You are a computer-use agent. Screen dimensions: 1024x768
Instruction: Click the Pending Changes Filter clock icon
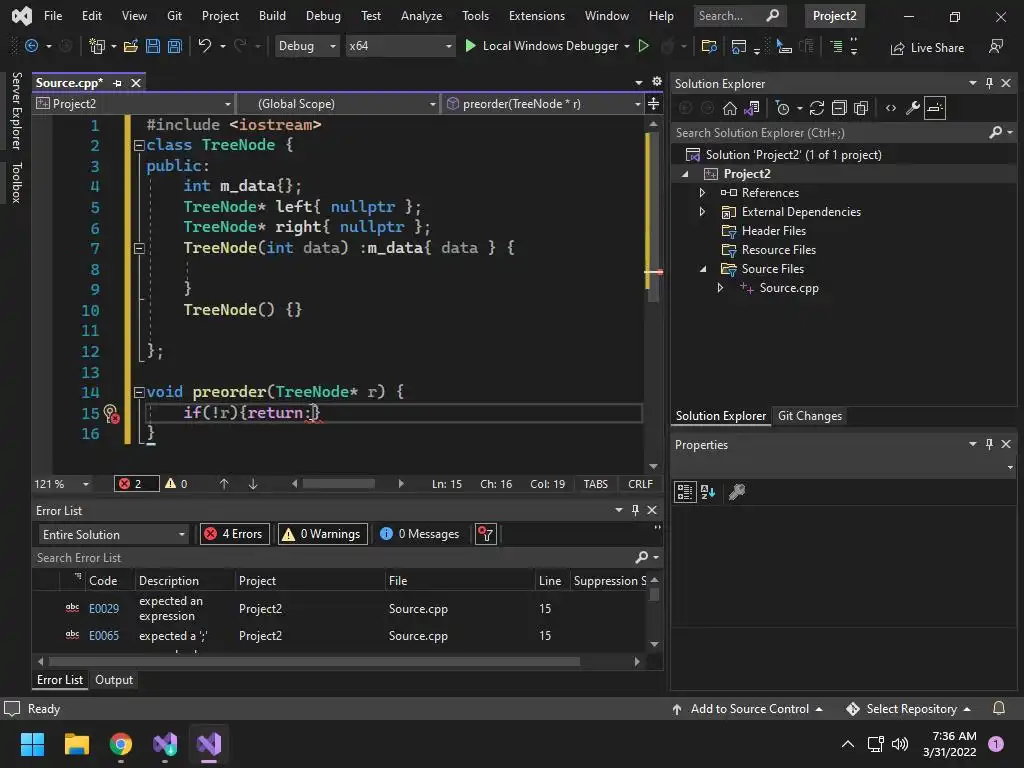(782, 108)
